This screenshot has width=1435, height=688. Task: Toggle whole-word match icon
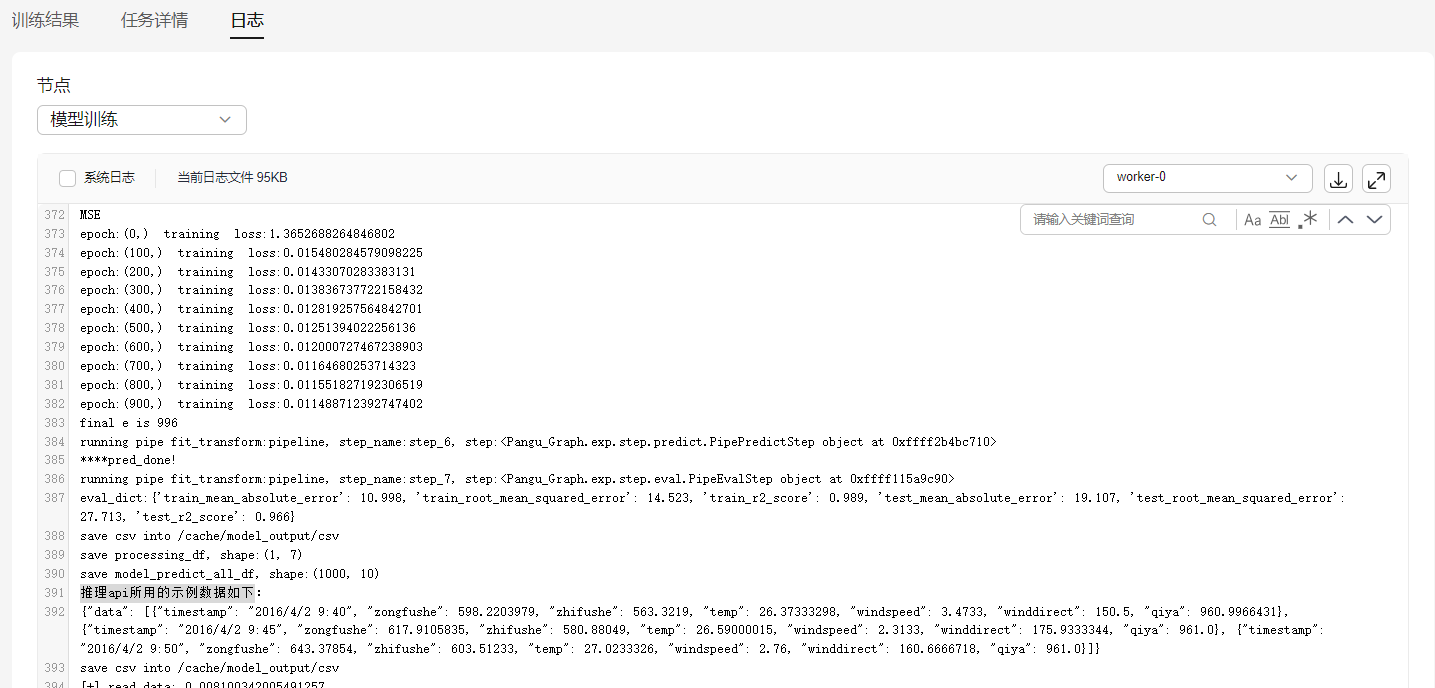(x=1279, y=220)
